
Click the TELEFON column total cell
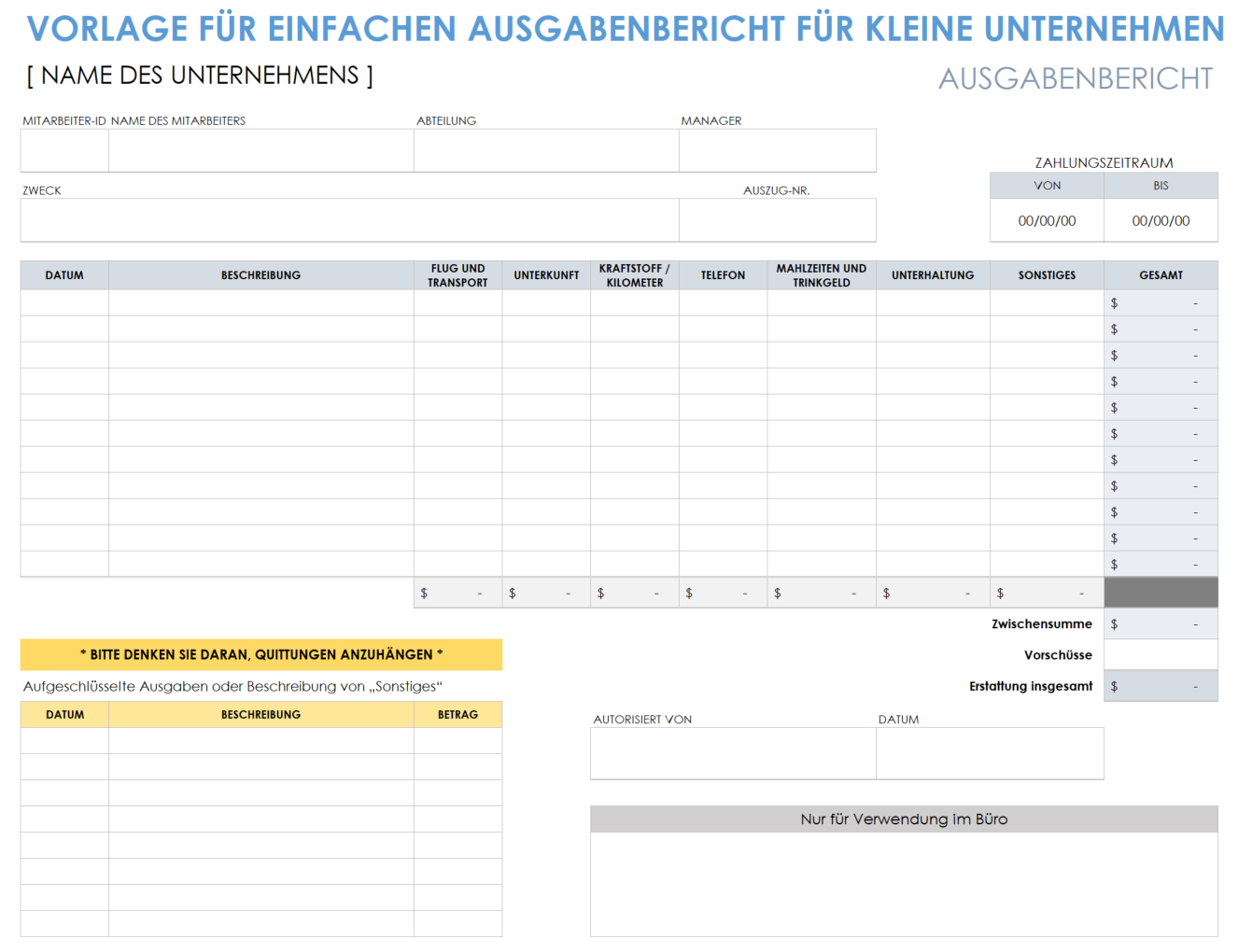click(x=724, y=593)
